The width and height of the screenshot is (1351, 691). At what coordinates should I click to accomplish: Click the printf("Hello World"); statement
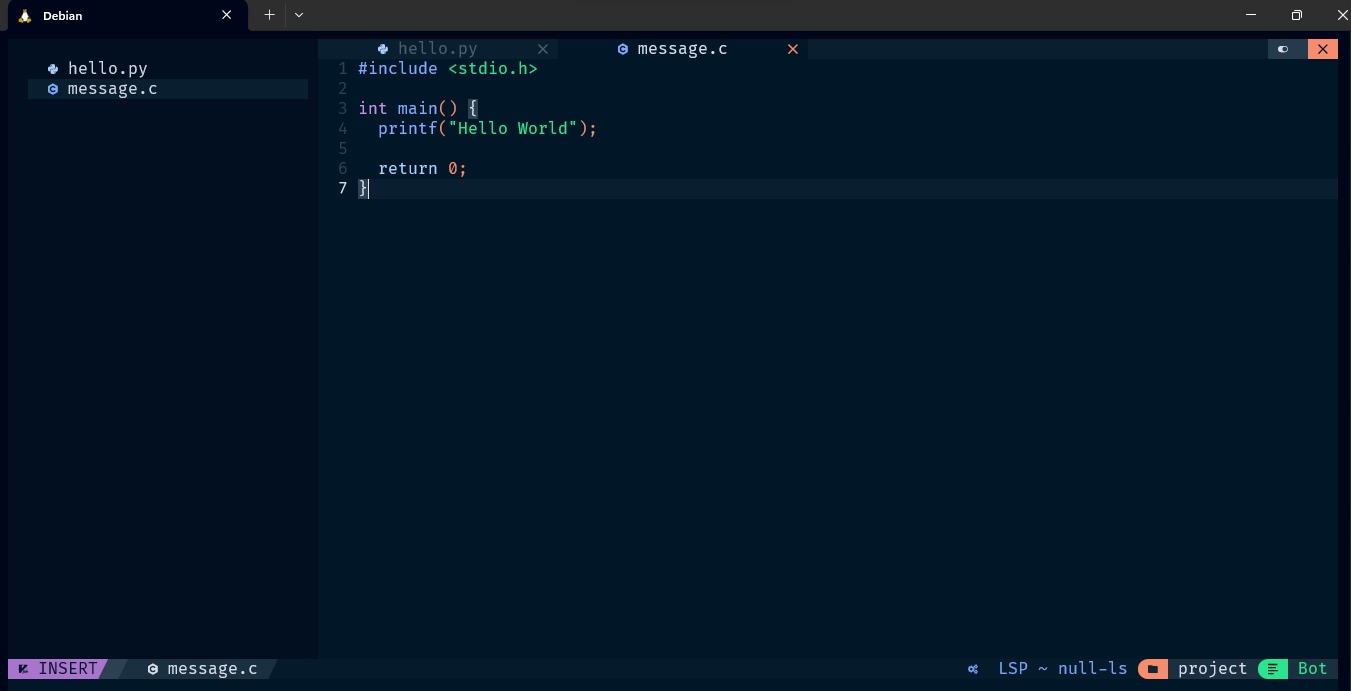pyautogui.click(x=487, y=129)
